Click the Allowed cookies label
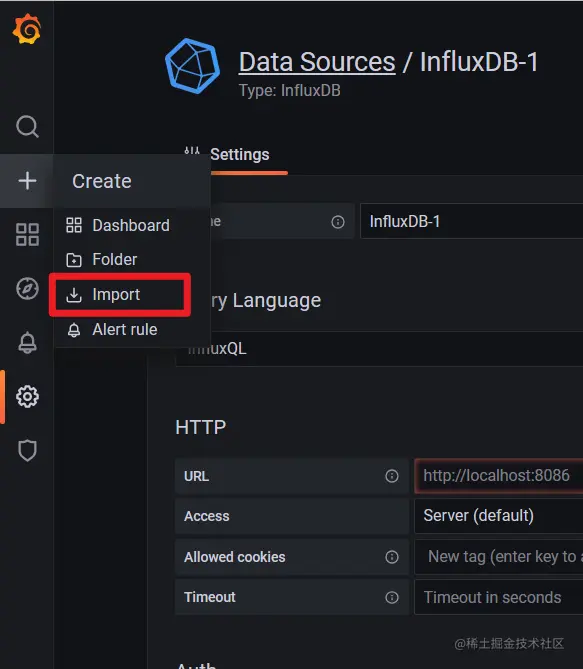 pos(234,557)
